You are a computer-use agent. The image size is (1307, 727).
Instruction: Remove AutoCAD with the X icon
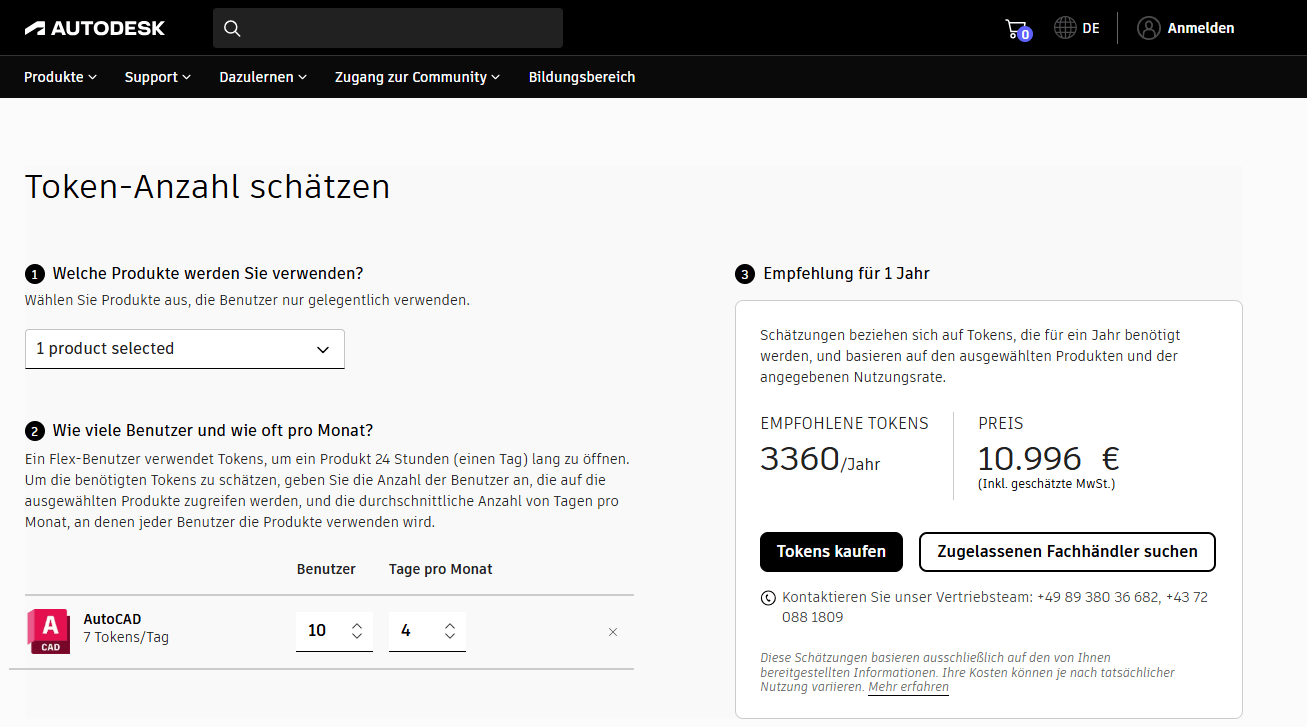(x=612, y=631)
